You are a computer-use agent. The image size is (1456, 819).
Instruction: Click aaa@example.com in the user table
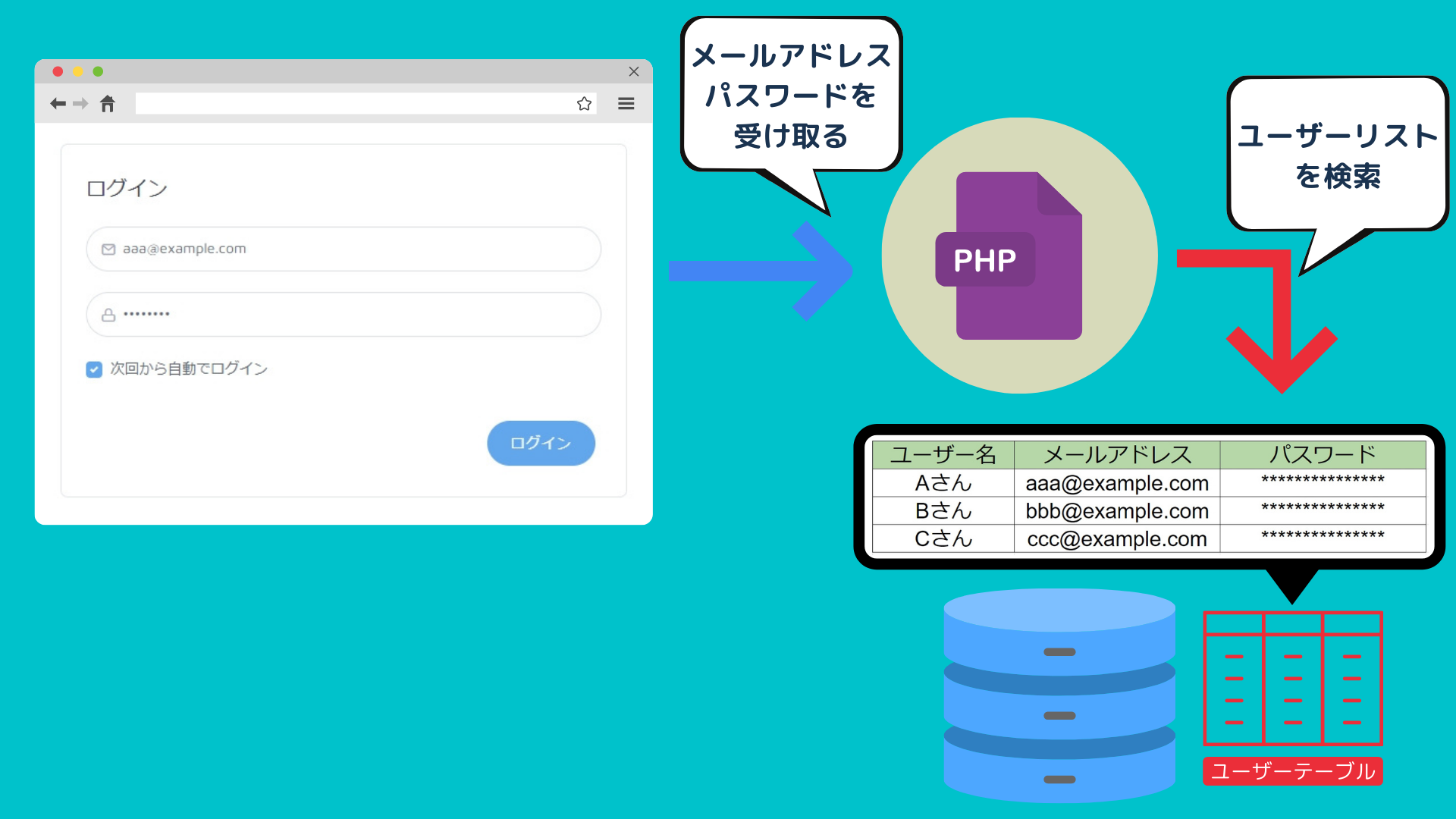click(x=1117, y=483)
